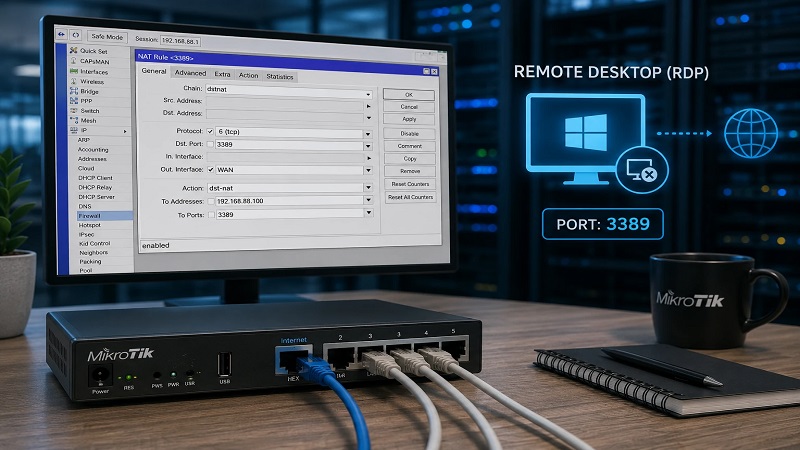Switch to the General tab
Viewport: 800px width, 450px height.
pyautogui.click(x=154, y=71)
